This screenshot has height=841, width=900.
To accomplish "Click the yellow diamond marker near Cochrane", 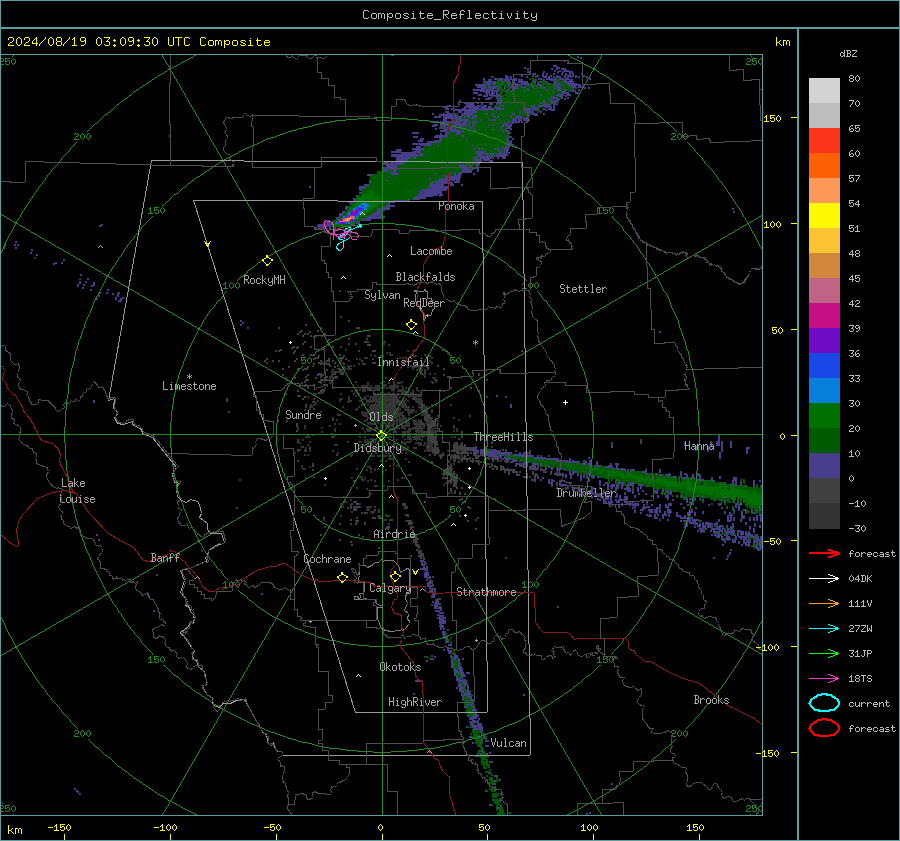I will coord(342,577).
